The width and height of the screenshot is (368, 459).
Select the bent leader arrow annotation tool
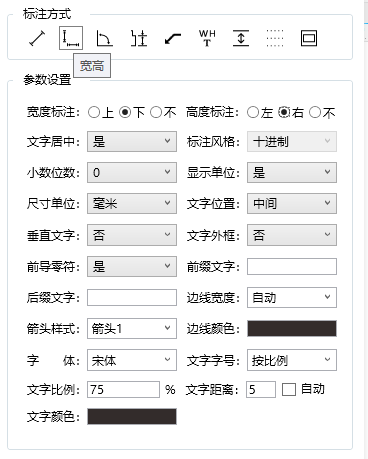[x=173, y=39]
